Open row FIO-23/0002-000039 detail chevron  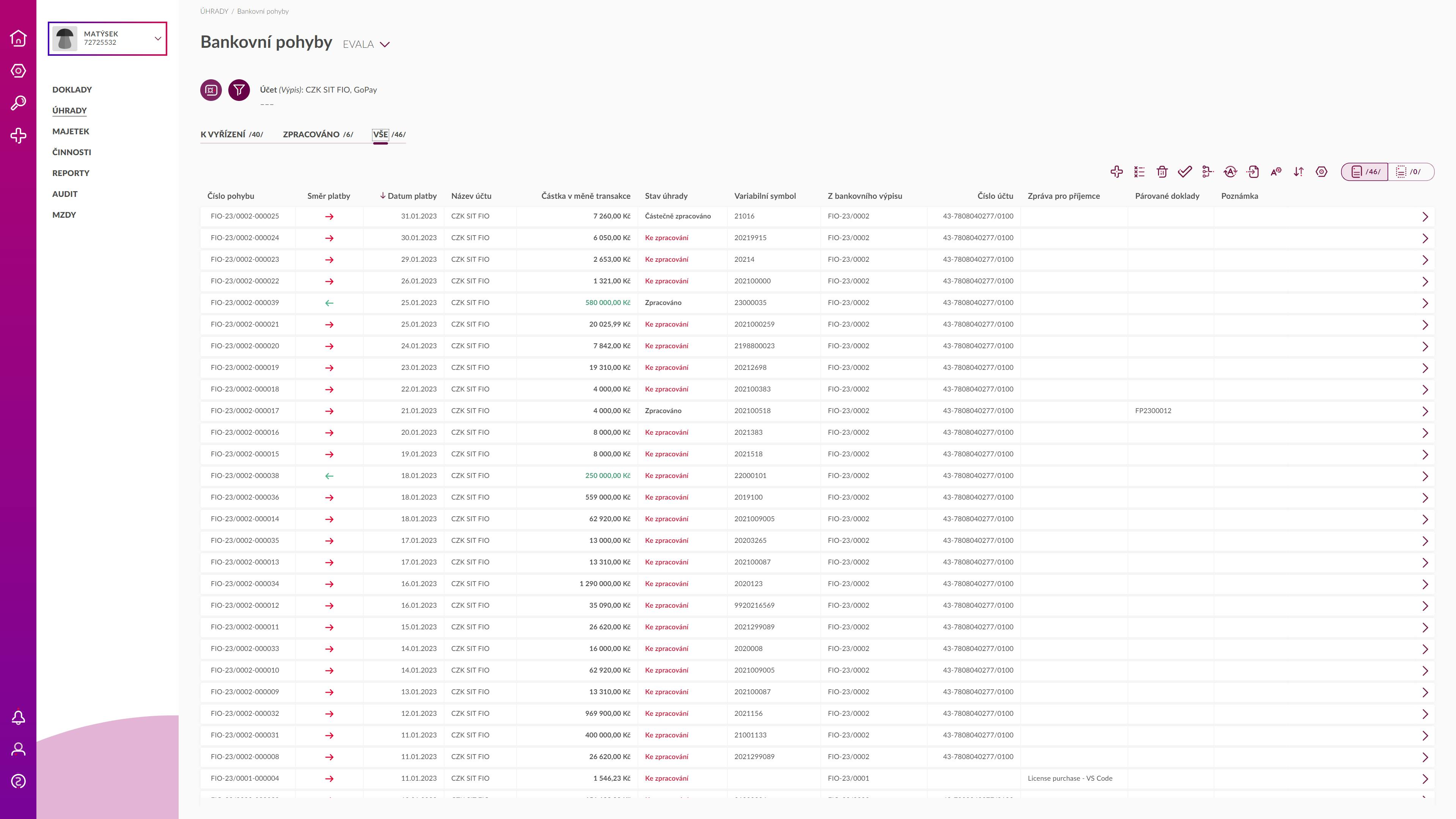1425,303
